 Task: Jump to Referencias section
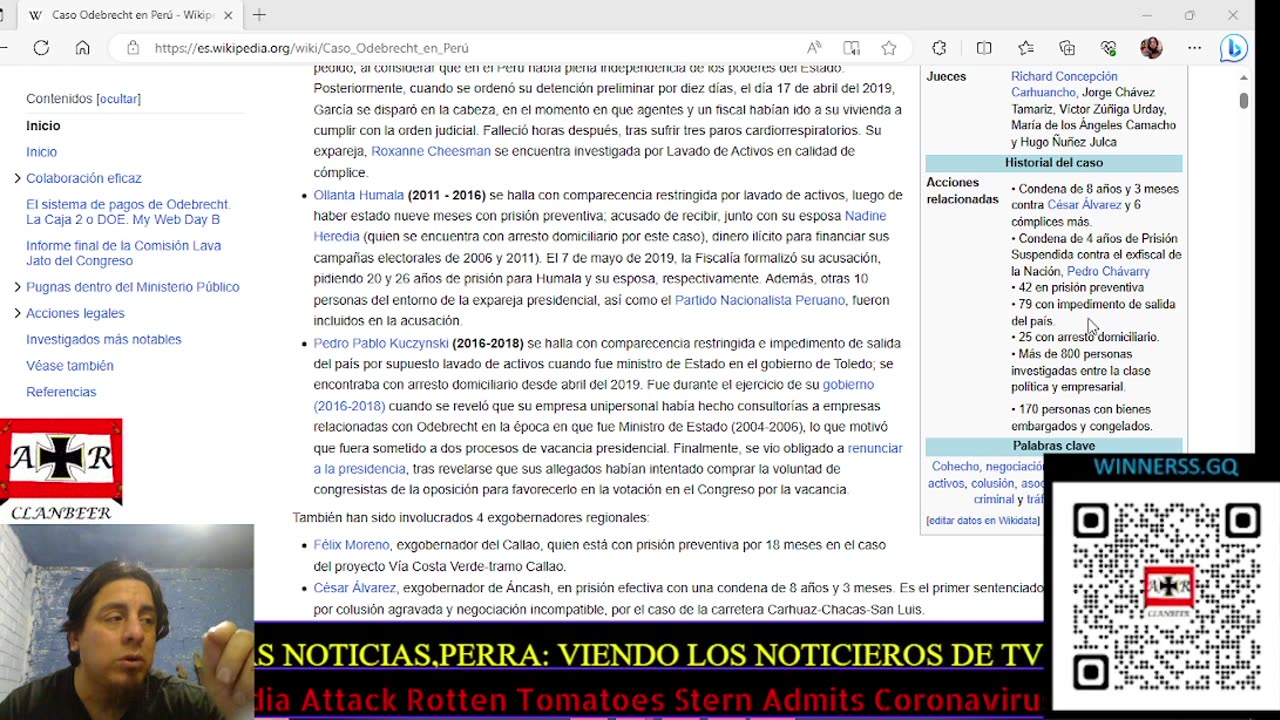[x=61, y=392]
